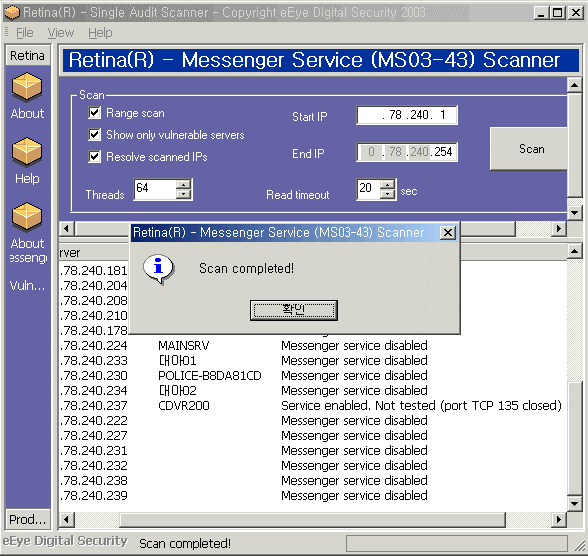
Task: Select the 대여01 server row
Action: point(312,361)
